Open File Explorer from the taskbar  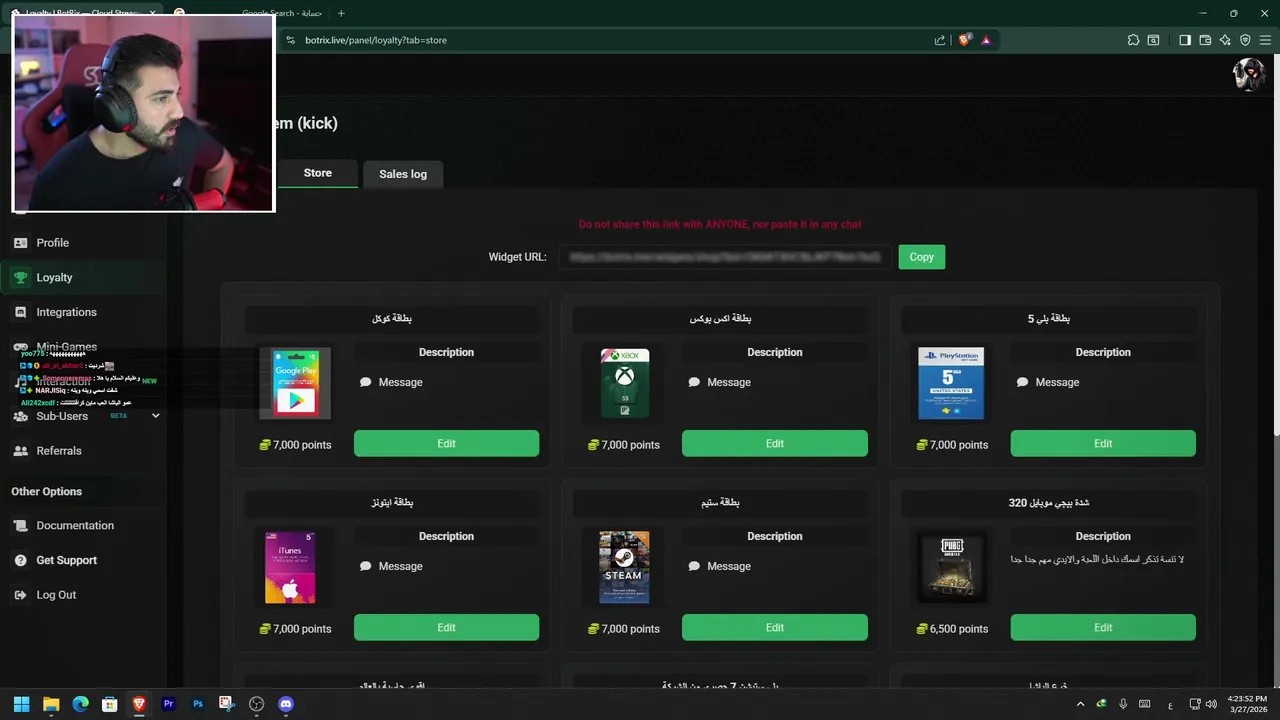click(51, 704)
